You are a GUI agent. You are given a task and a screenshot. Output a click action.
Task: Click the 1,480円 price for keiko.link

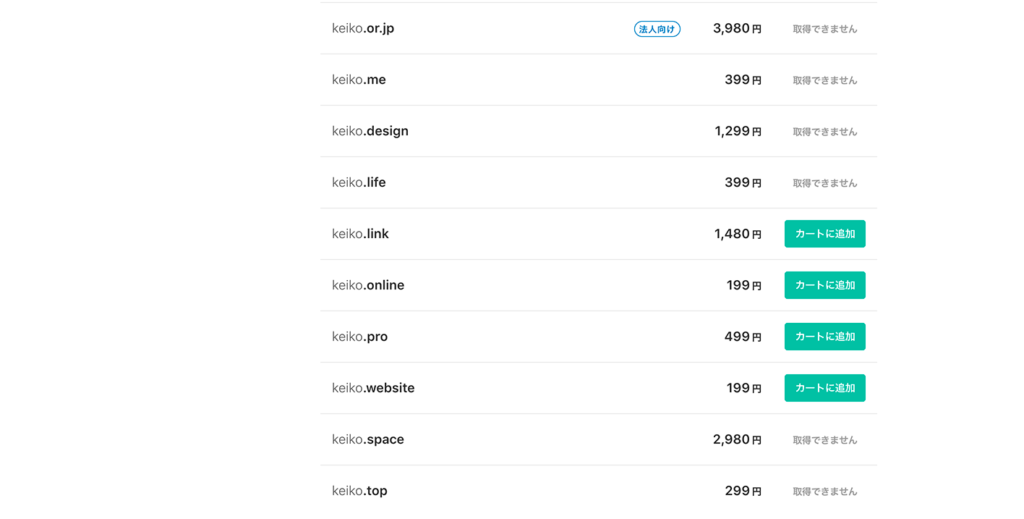(x=738, y=234)
